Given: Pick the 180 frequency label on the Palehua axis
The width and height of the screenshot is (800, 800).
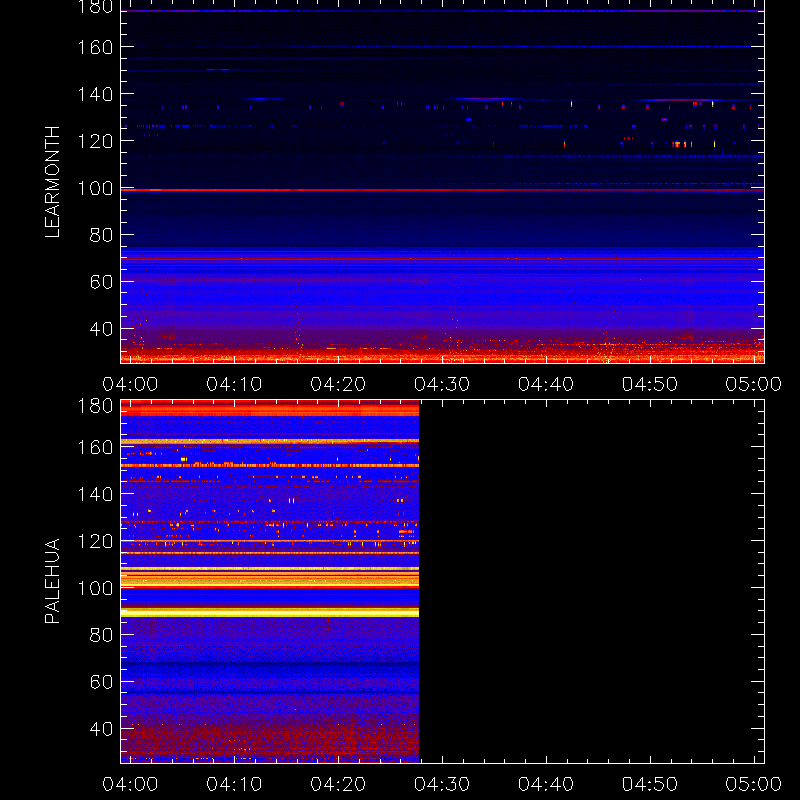Looking at the screenshot, I should [95, 406].
